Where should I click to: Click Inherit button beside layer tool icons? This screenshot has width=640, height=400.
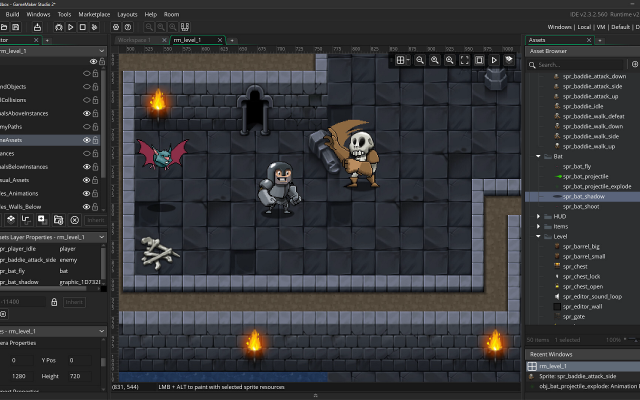(96, 220)
